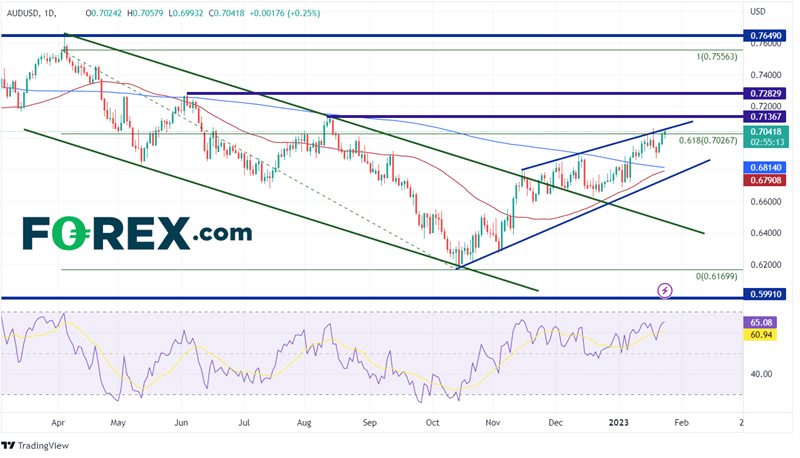Click the TradingView logo

tap(35, 446)
